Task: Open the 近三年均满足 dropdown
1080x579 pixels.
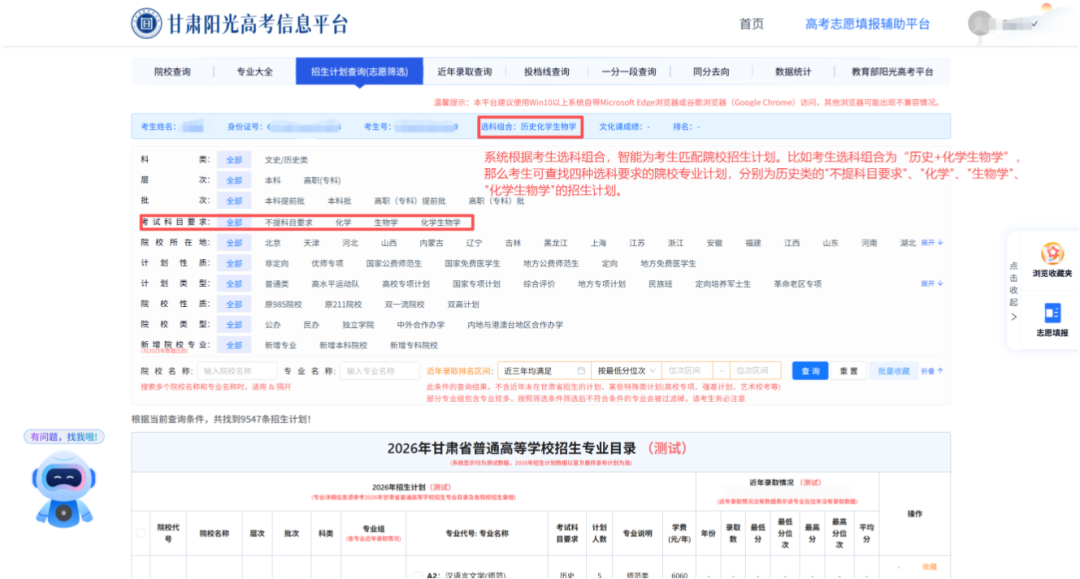Action: pos(544,370)
